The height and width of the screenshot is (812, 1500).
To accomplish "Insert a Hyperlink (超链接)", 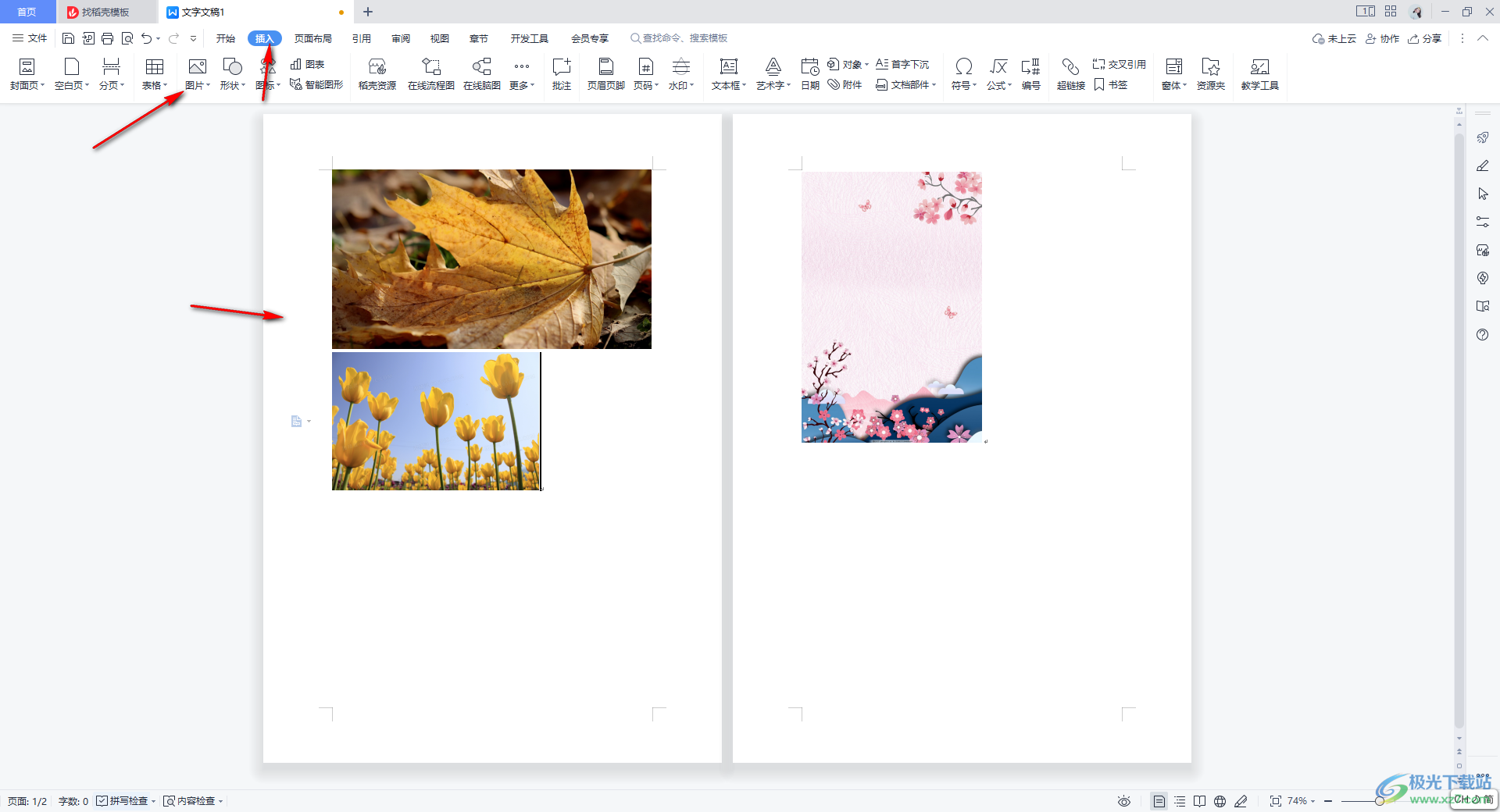I will pyautogui.click(x=1071, y=74).
